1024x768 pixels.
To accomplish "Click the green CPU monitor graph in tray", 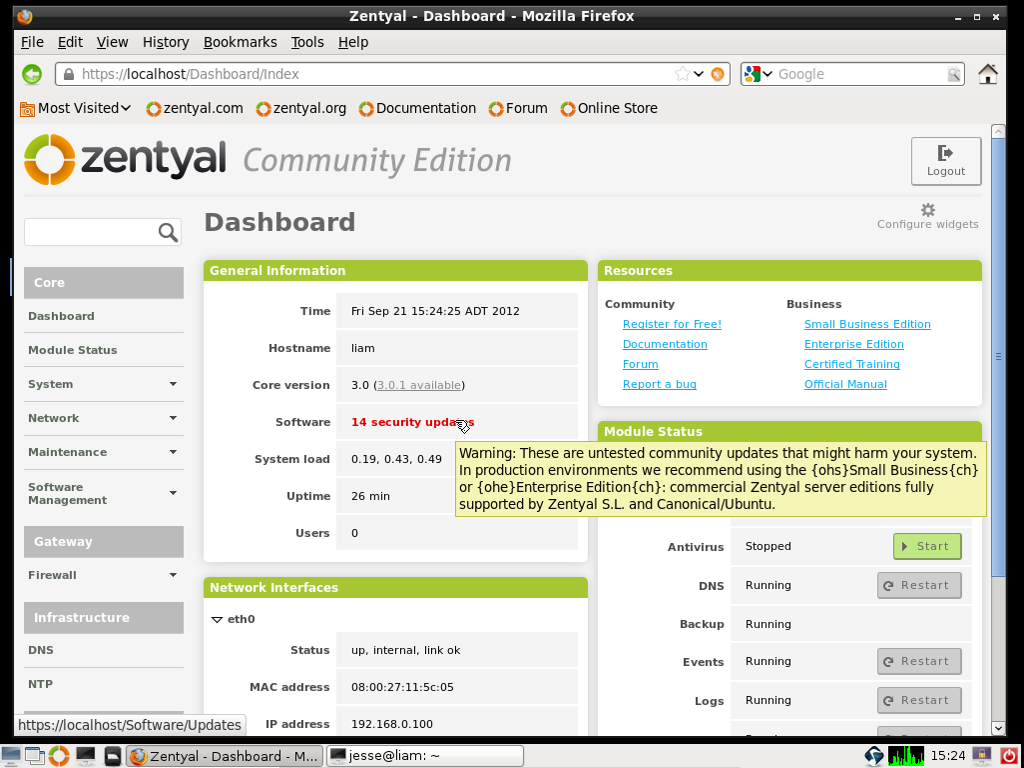I will tap(906, 756).
